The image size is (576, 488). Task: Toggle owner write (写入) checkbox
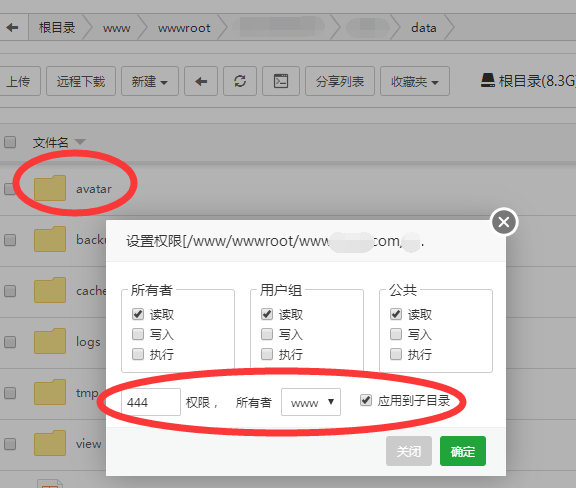(138, 334)
